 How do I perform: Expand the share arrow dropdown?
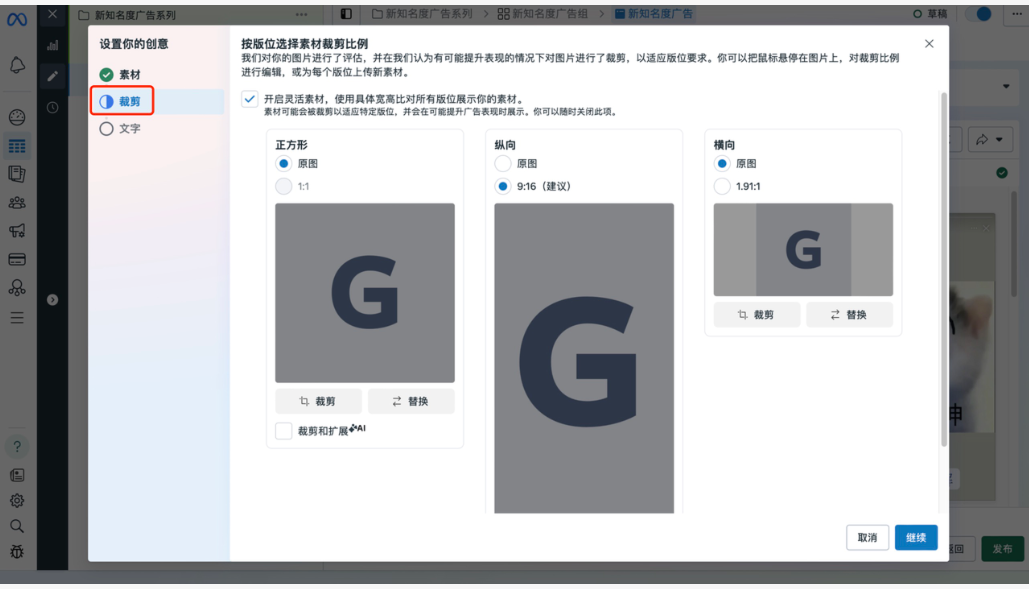click(988, 140)
